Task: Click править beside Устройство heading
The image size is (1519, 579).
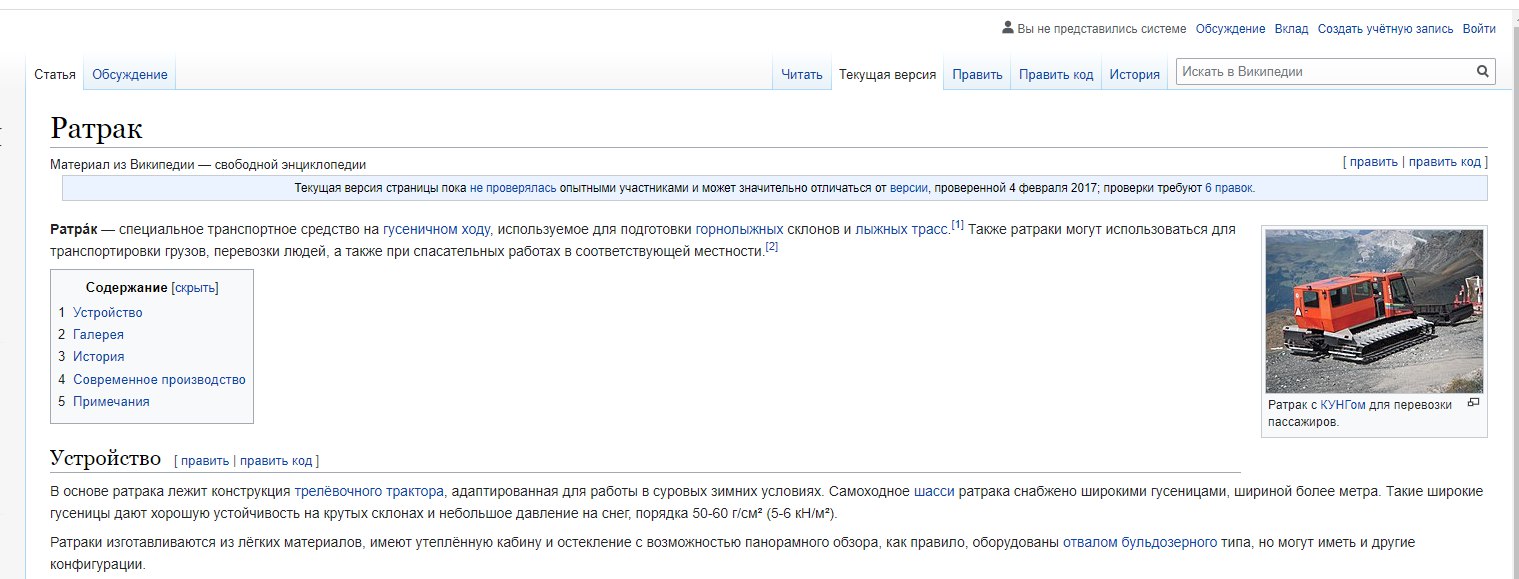Action: (205, 461)
